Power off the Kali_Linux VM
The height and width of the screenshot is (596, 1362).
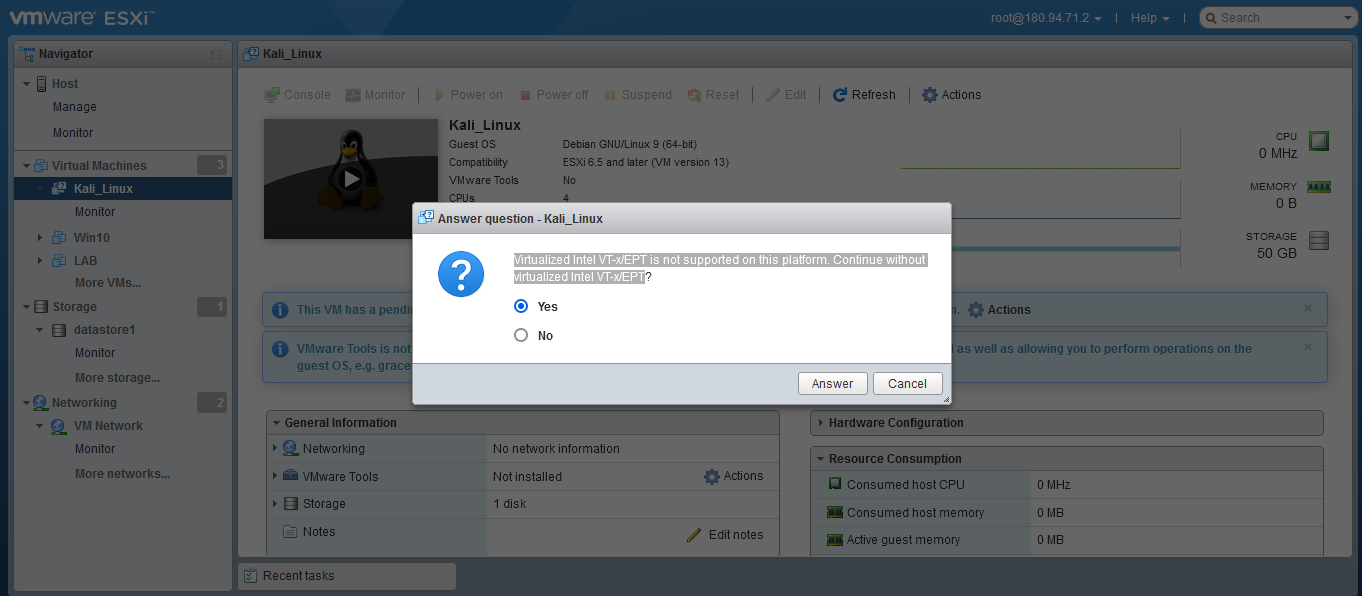click(x=553, y=95)
